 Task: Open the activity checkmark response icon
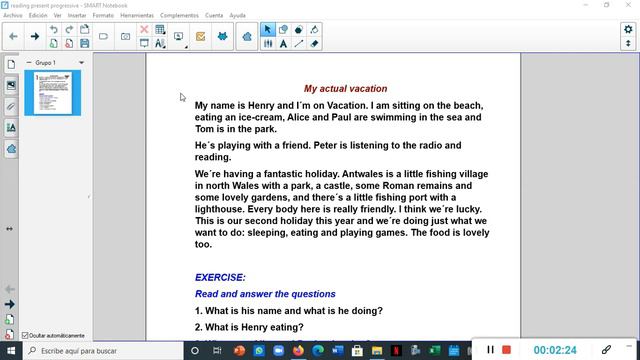pos(200,36)
